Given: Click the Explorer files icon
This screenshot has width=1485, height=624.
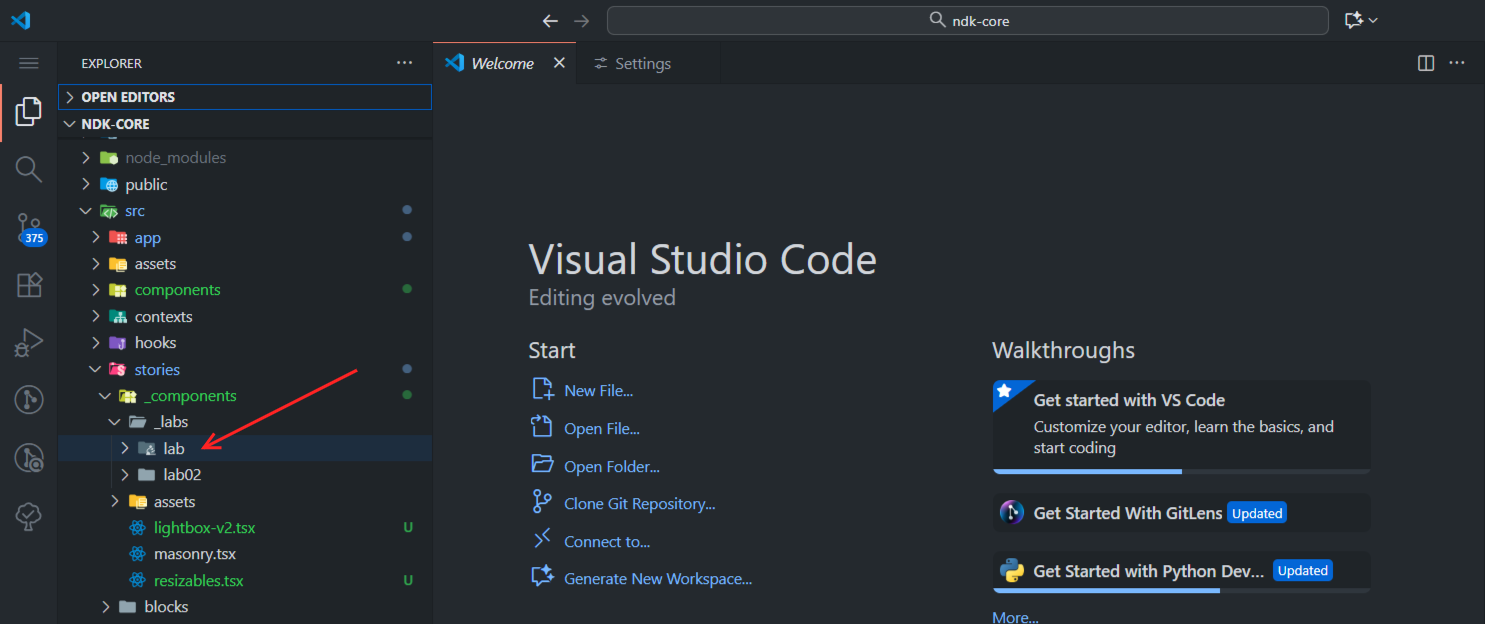Looking at the screenshot, I should [x=29, y=111].
